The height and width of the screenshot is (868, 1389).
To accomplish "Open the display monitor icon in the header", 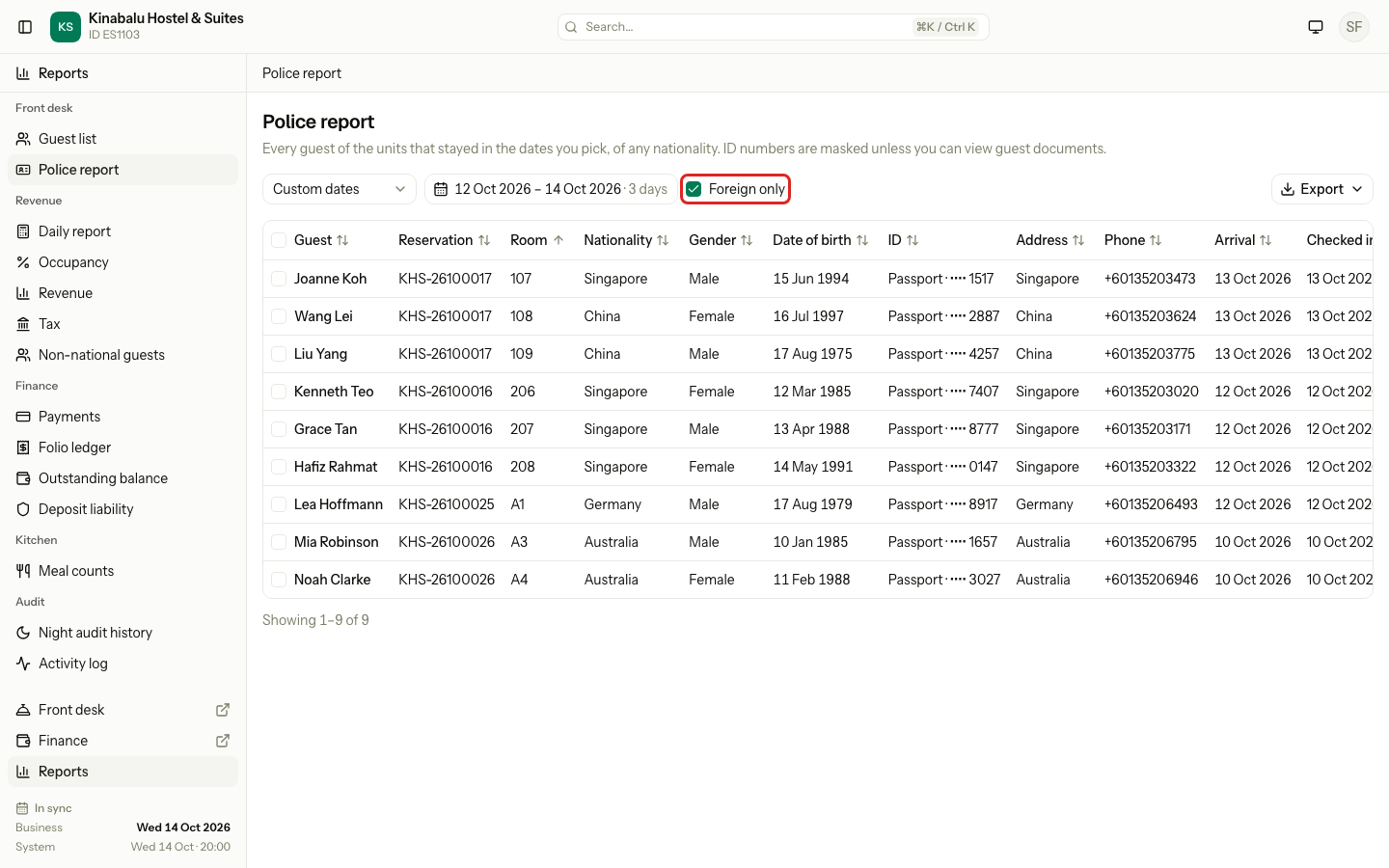I will point(1316,27).
